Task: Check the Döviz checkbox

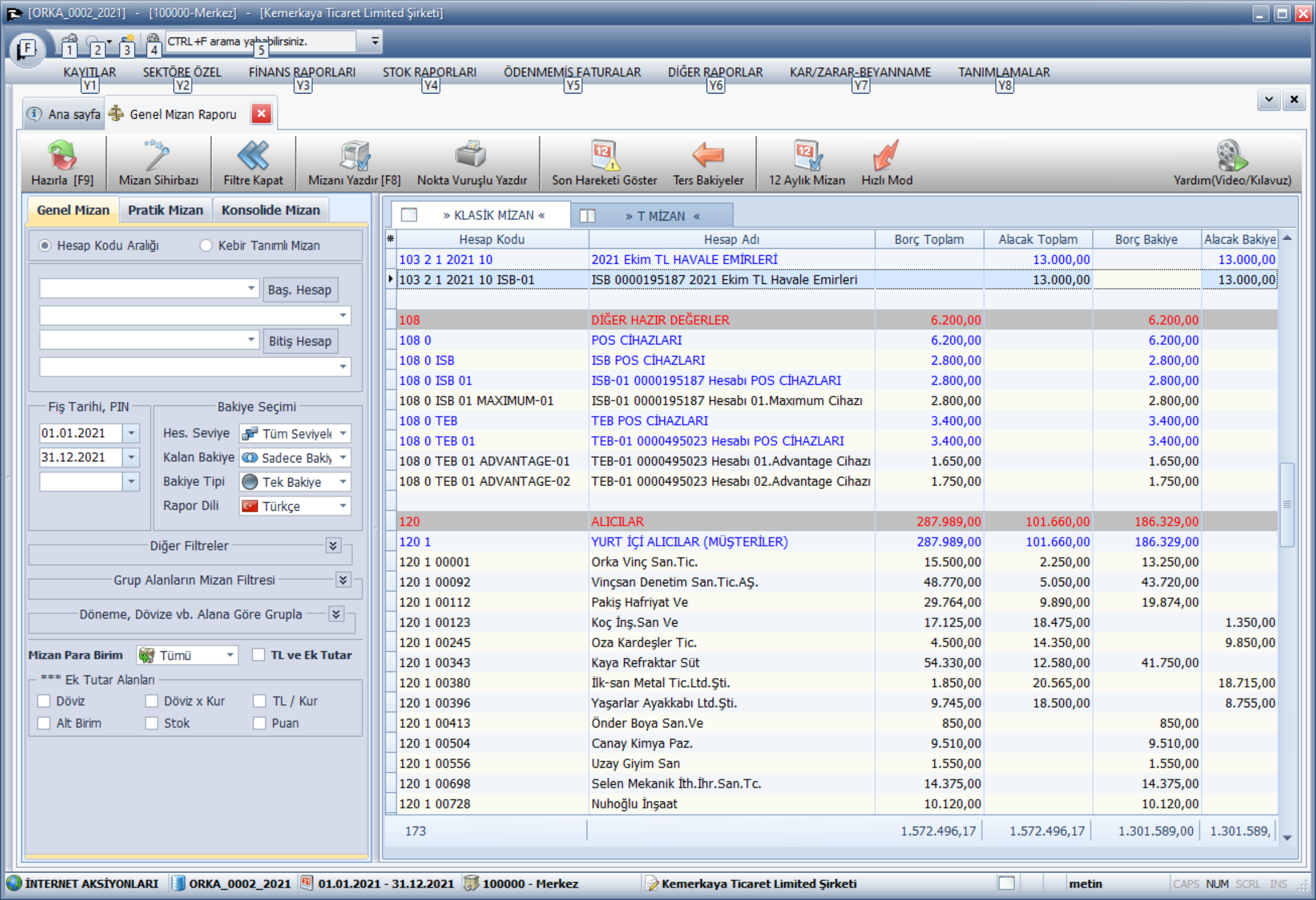Action: (44, 700)
